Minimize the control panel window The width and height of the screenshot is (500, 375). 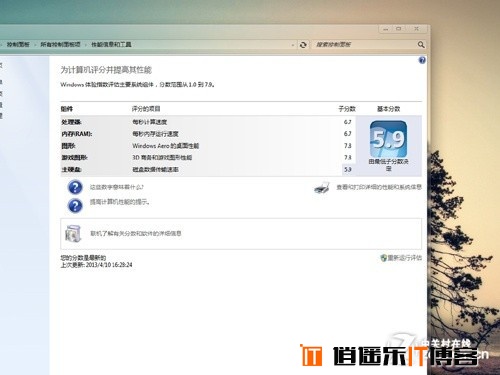tap(386, 29)
